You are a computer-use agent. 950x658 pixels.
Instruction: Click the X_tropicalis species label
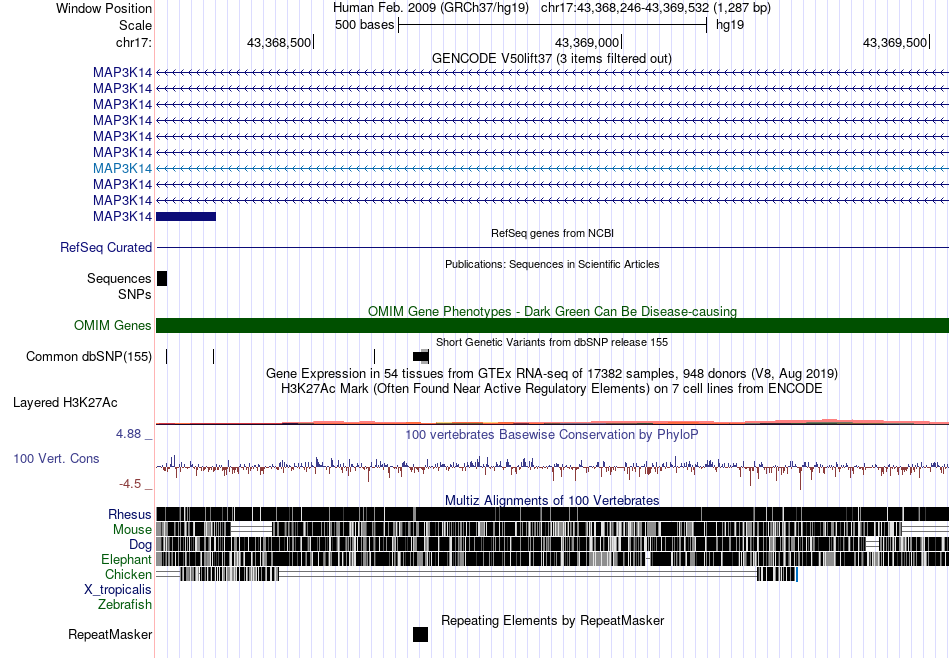[118, 589]
